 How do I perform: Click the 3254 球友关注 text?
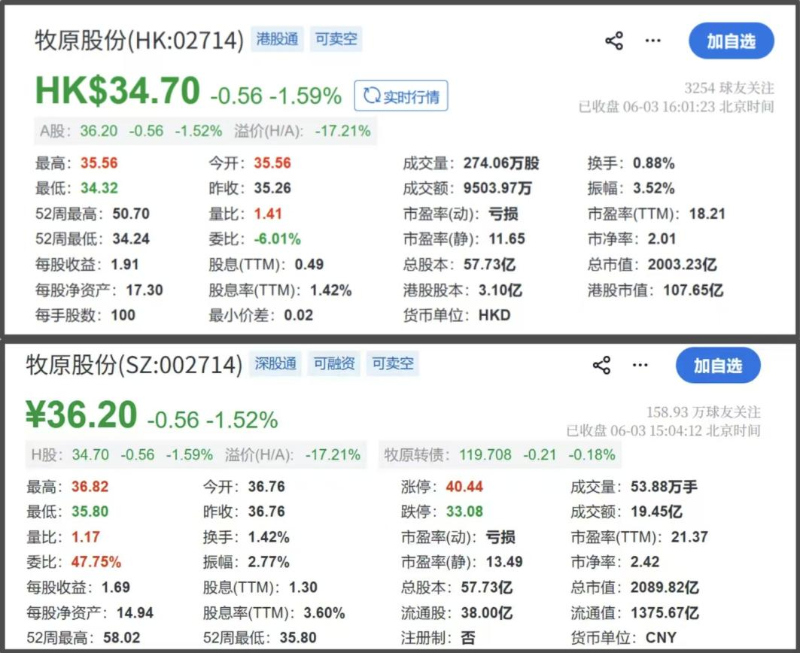click(x=729, y=88)
